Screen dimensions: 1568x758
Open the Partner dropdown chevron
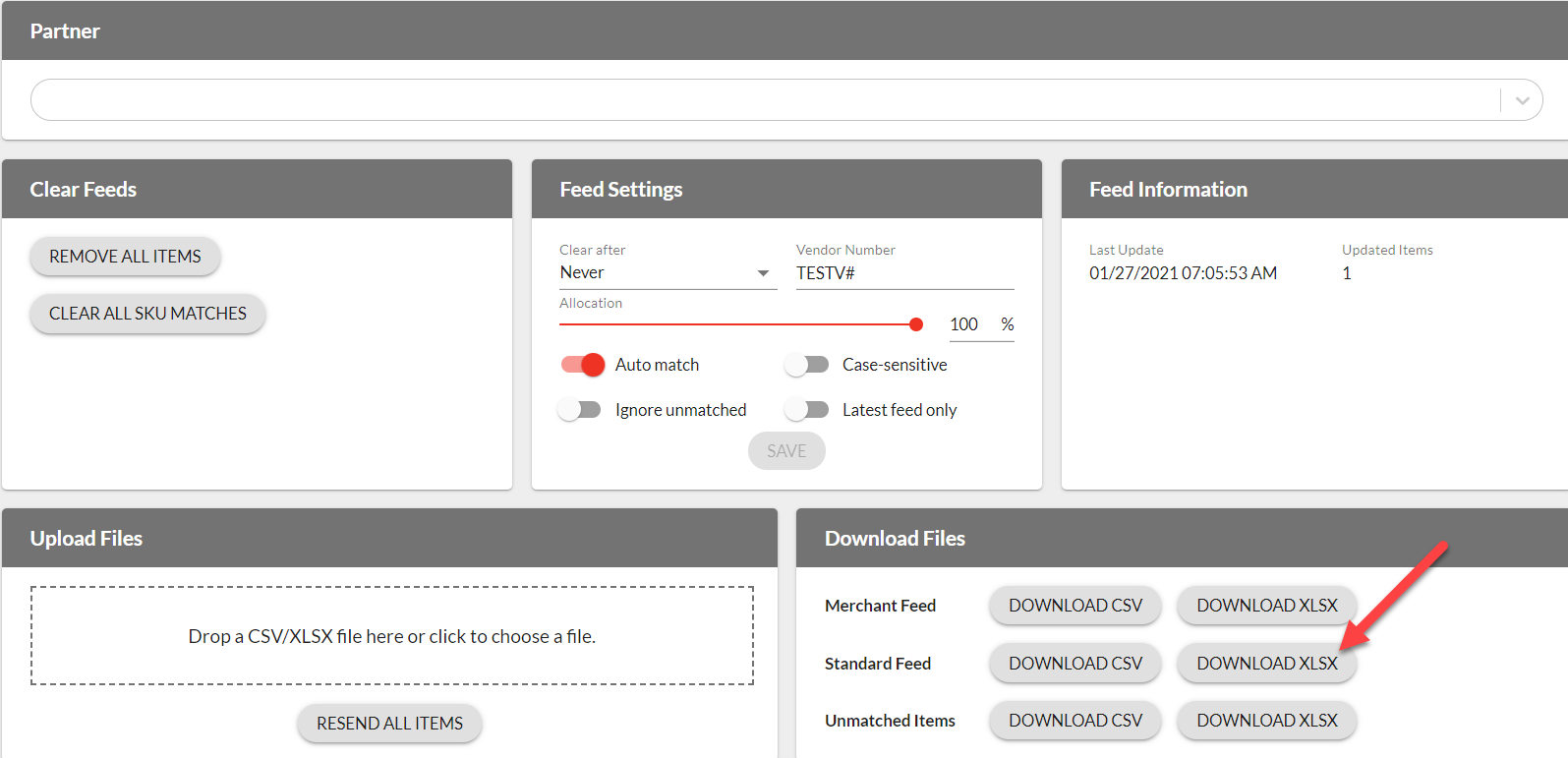(x=1522, y=100)
